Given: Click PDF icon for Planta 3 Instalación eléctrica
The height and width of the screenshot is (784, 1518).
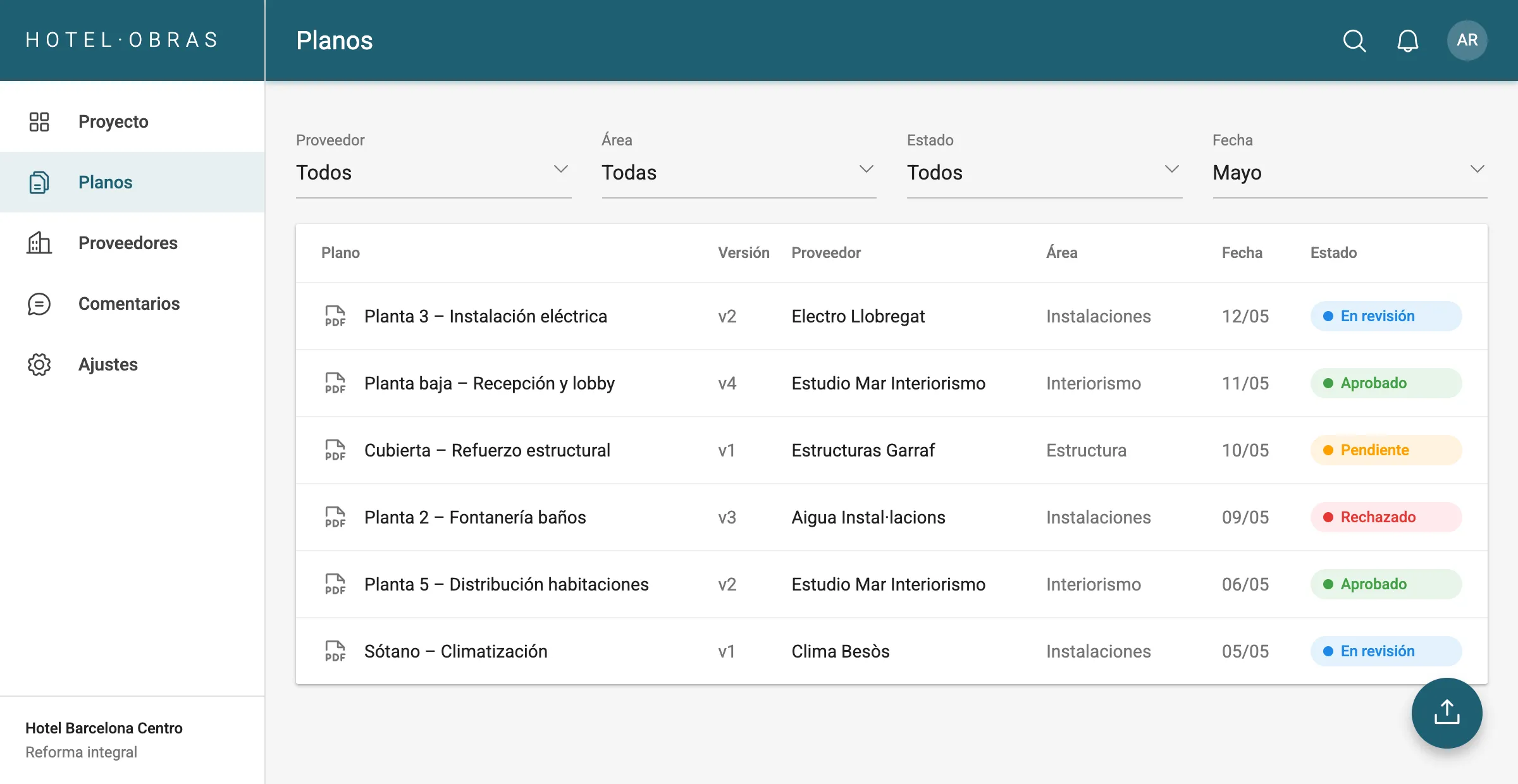Looking at the screenshot, I should (335, 316).
